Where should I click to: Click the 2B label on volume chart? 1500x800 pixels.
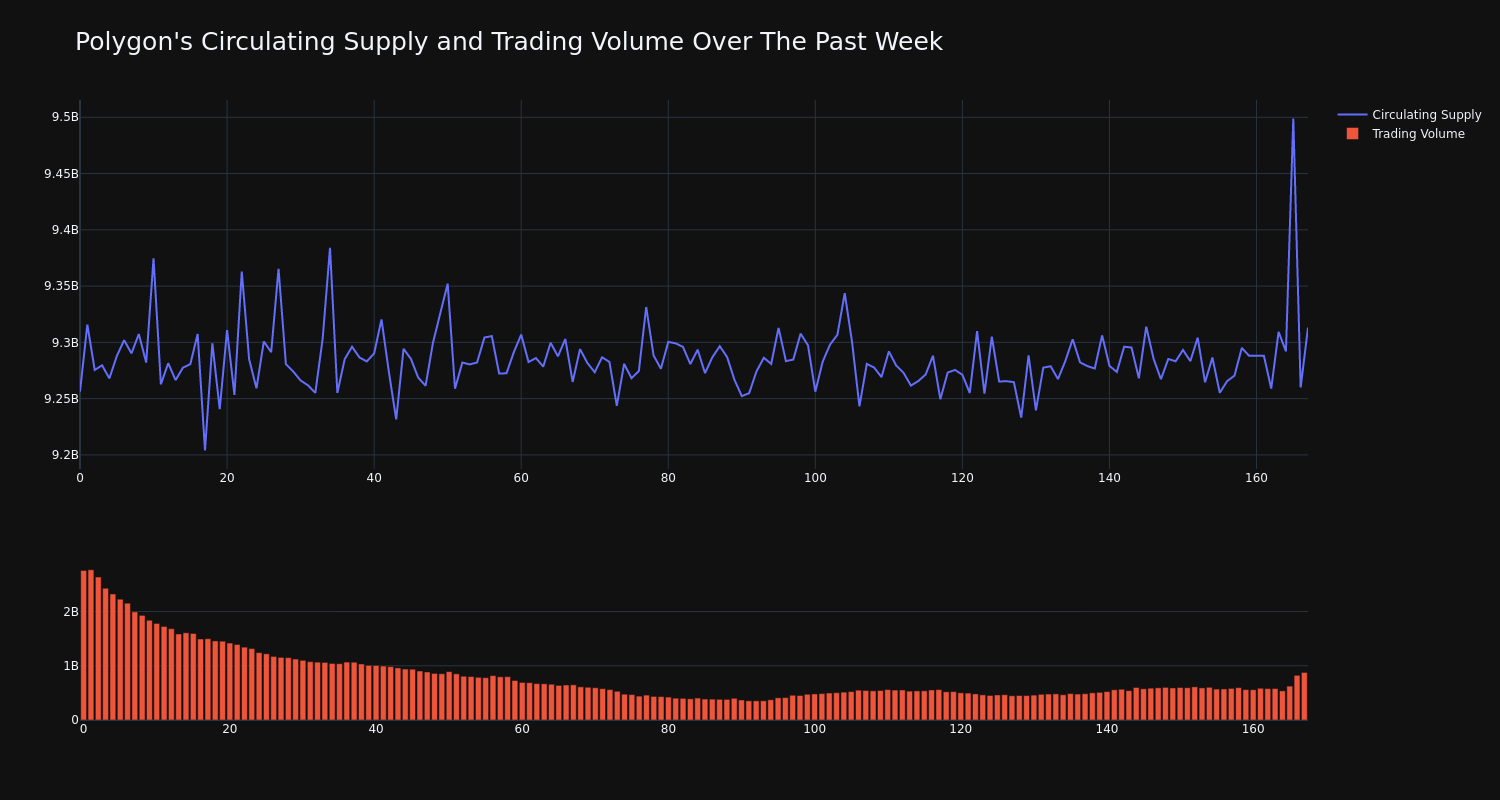[x=70, y=611]
